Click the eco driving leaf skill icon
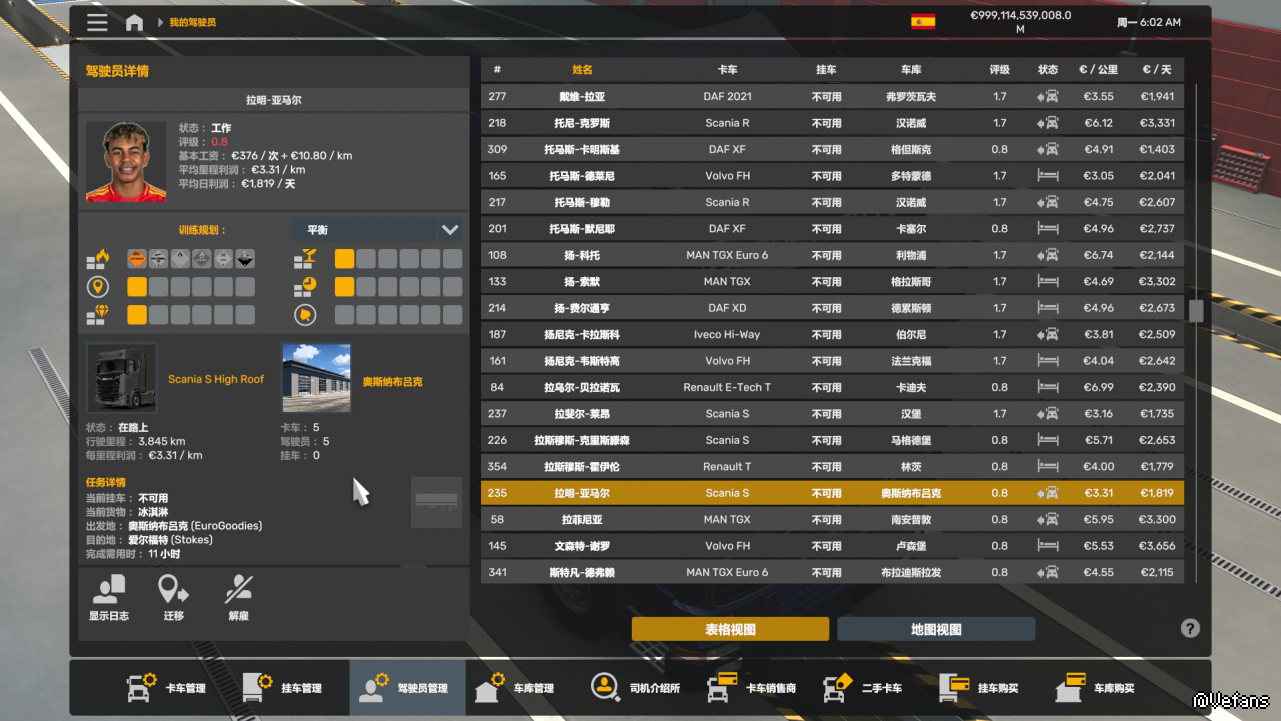This screenshot has height=721, width=1281. click(305, 315)
